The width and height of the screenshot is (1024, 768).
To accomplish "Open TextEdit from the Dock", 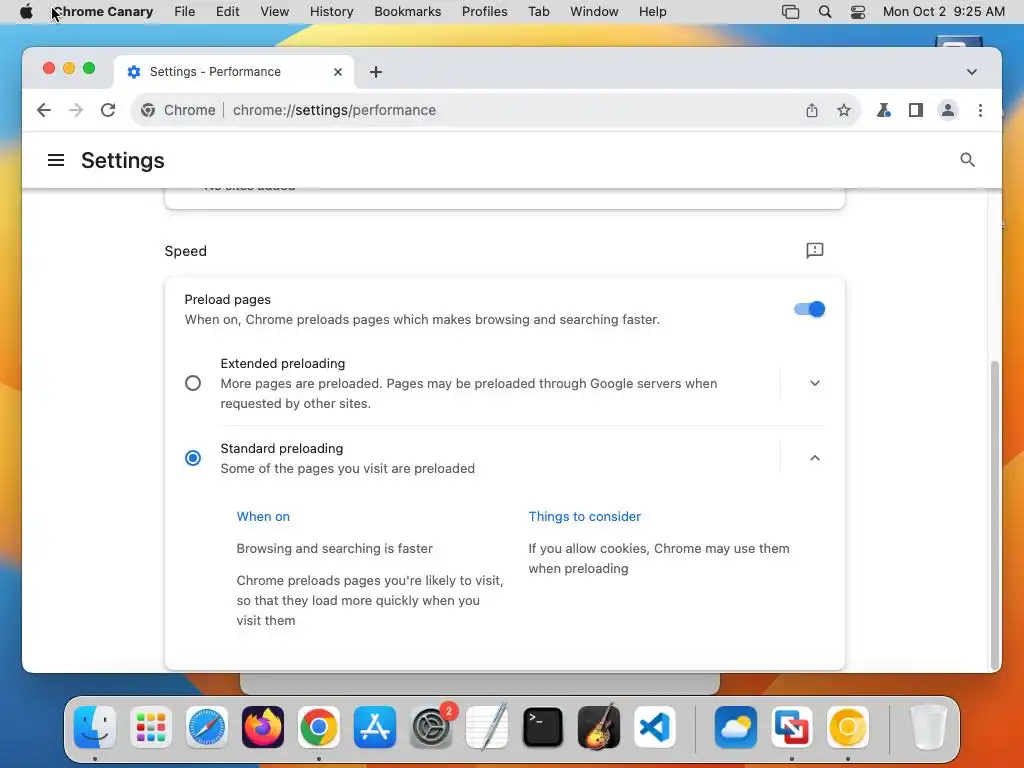I will (x=487, y=727).
